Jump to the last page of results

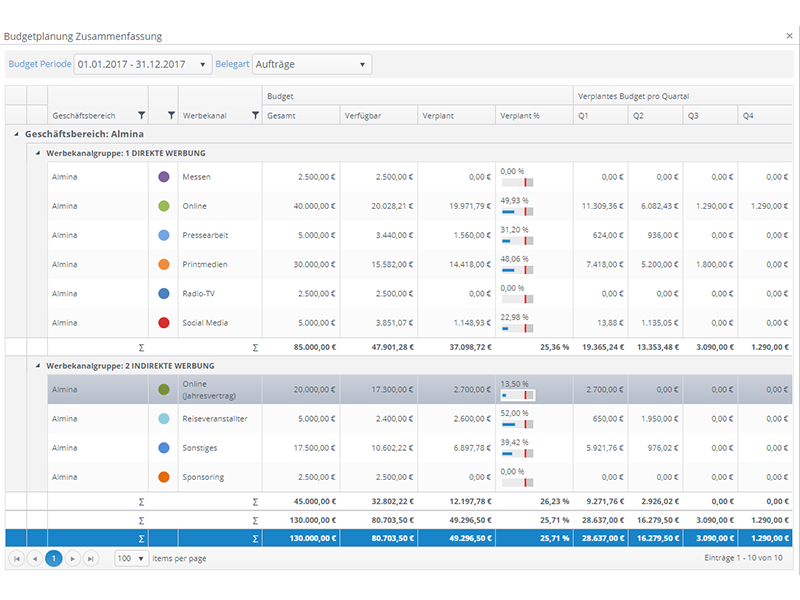coord(91,559)
